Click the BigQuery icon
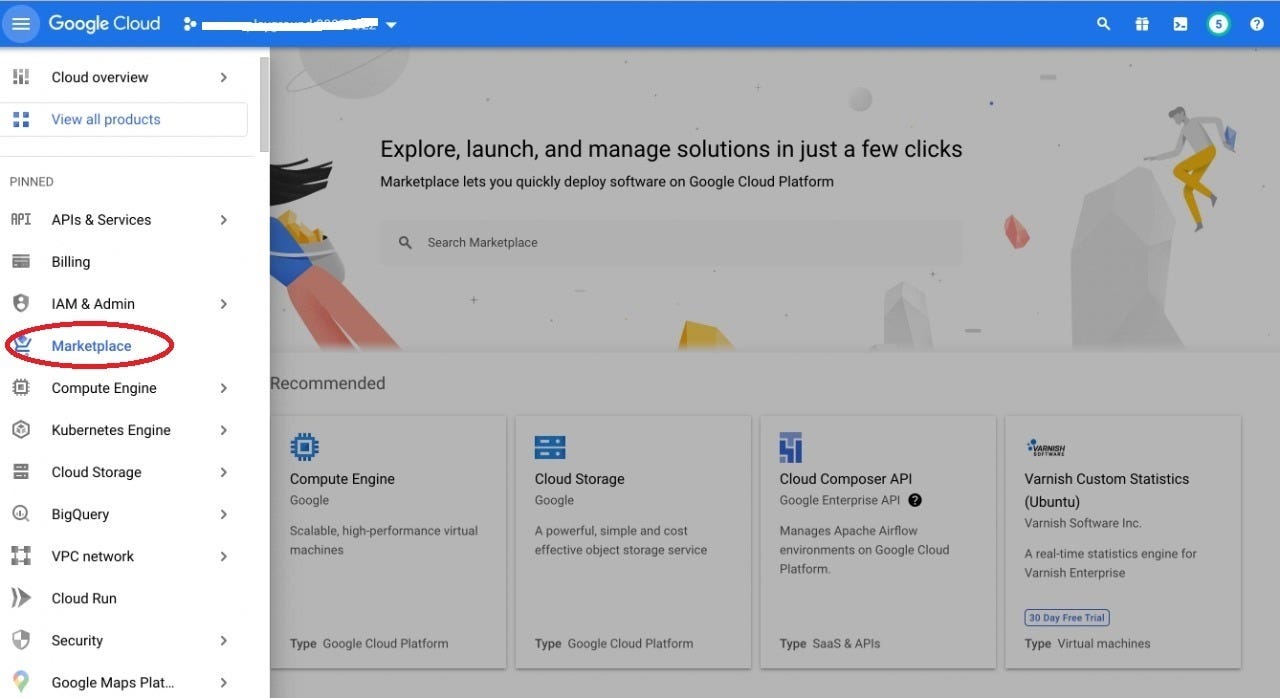 coord(21,513)
